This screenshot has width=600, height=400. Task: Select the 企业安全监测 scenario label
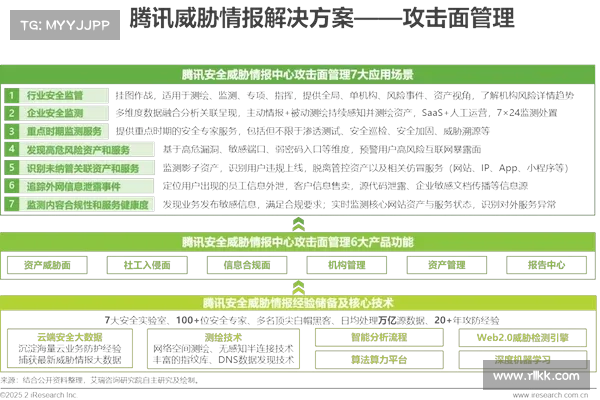click(64, 113)
